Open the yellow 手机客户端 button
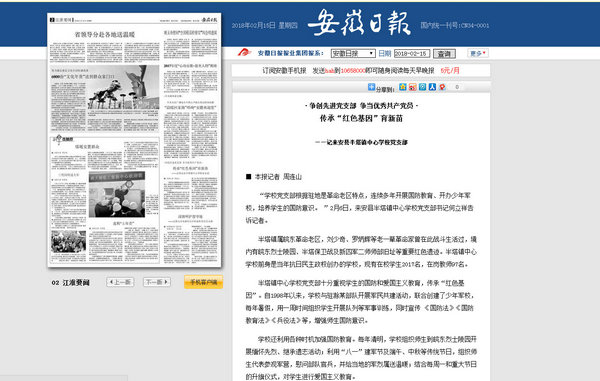 (x=203, y=282)
